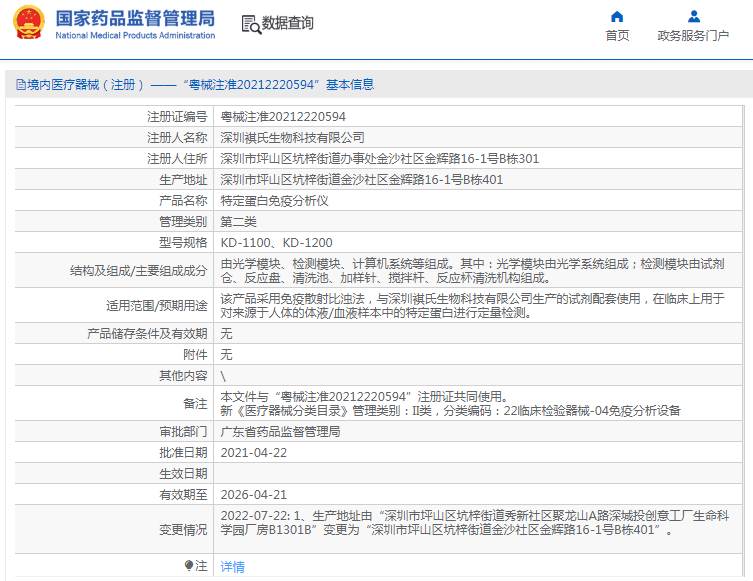Click 第二类 management category value
The image size is (753, 581).
click(238, 222)
